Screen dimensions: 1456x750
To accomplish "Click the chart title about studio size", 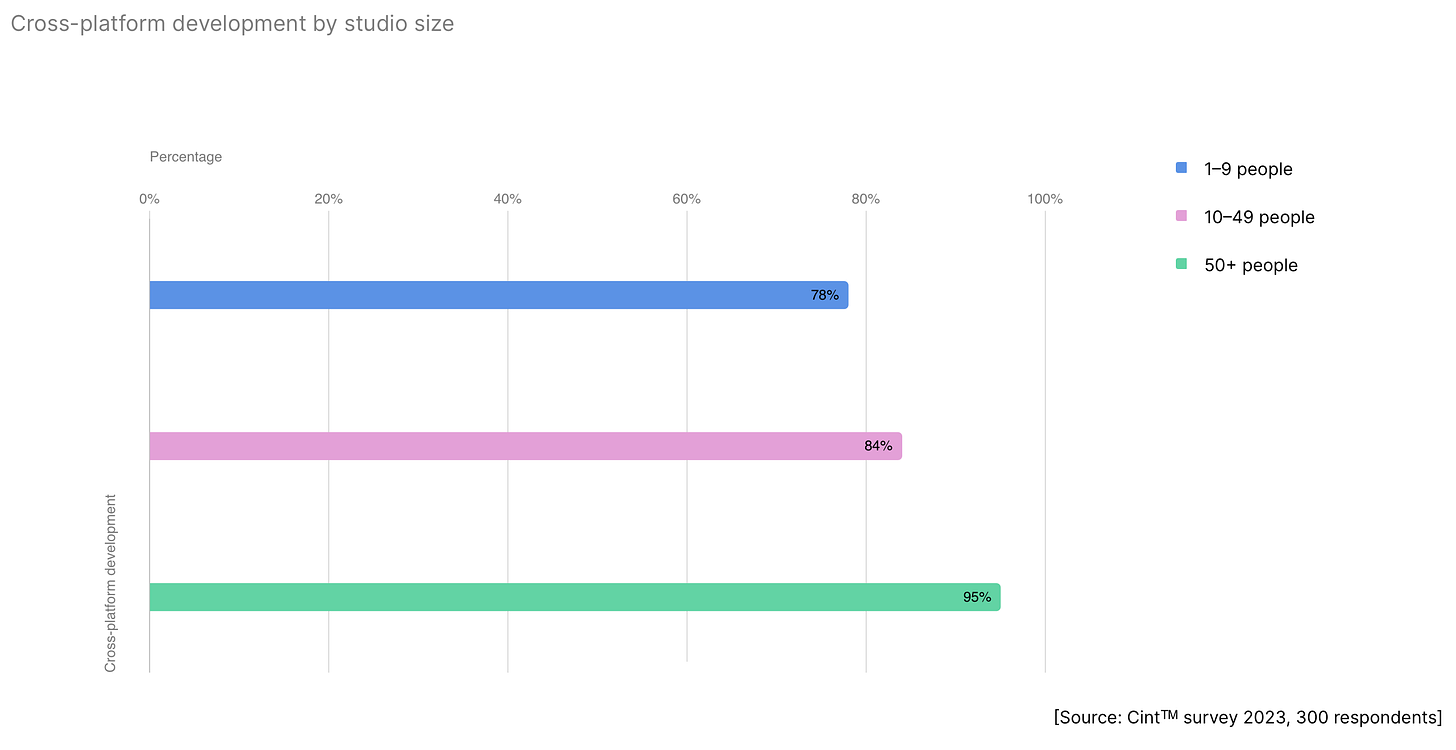I will coord(232,24).
